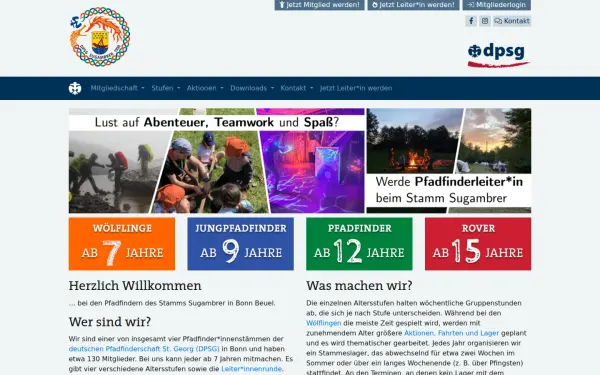Click the Wer sind wir? heading

[110, 322]
